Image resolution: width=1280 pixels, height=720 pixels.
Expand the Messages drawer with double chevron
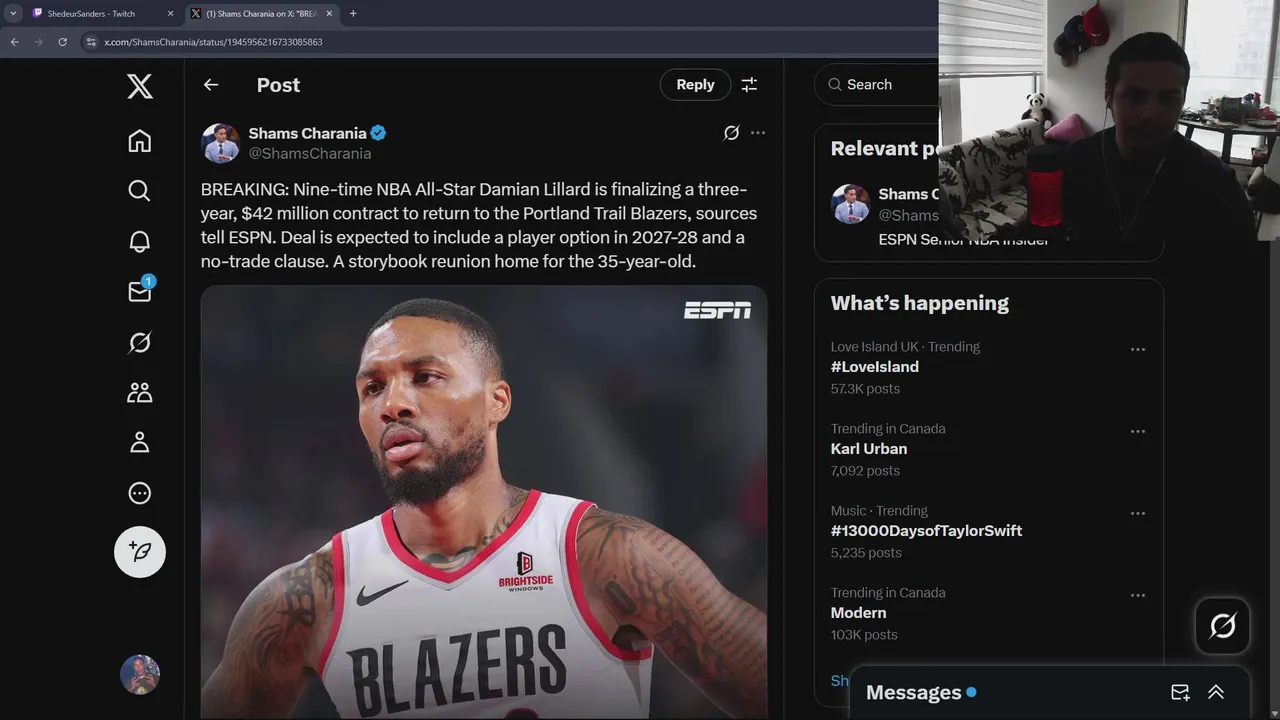(x=1216, y=692)
